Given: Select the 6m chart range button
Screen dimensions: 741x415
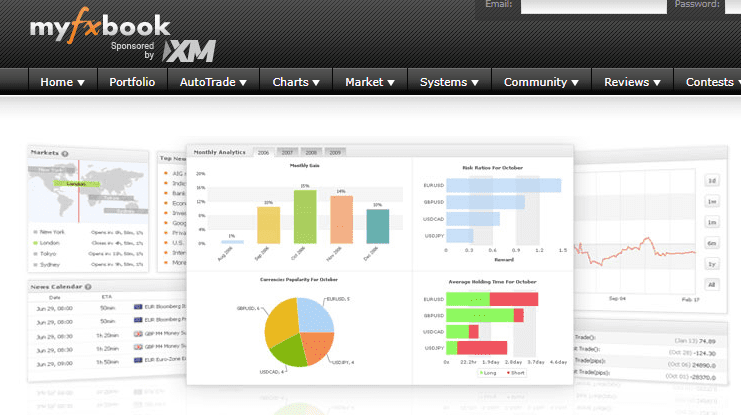Looking at the screenshot, I should pyautogui.click(x=712, y=243).
